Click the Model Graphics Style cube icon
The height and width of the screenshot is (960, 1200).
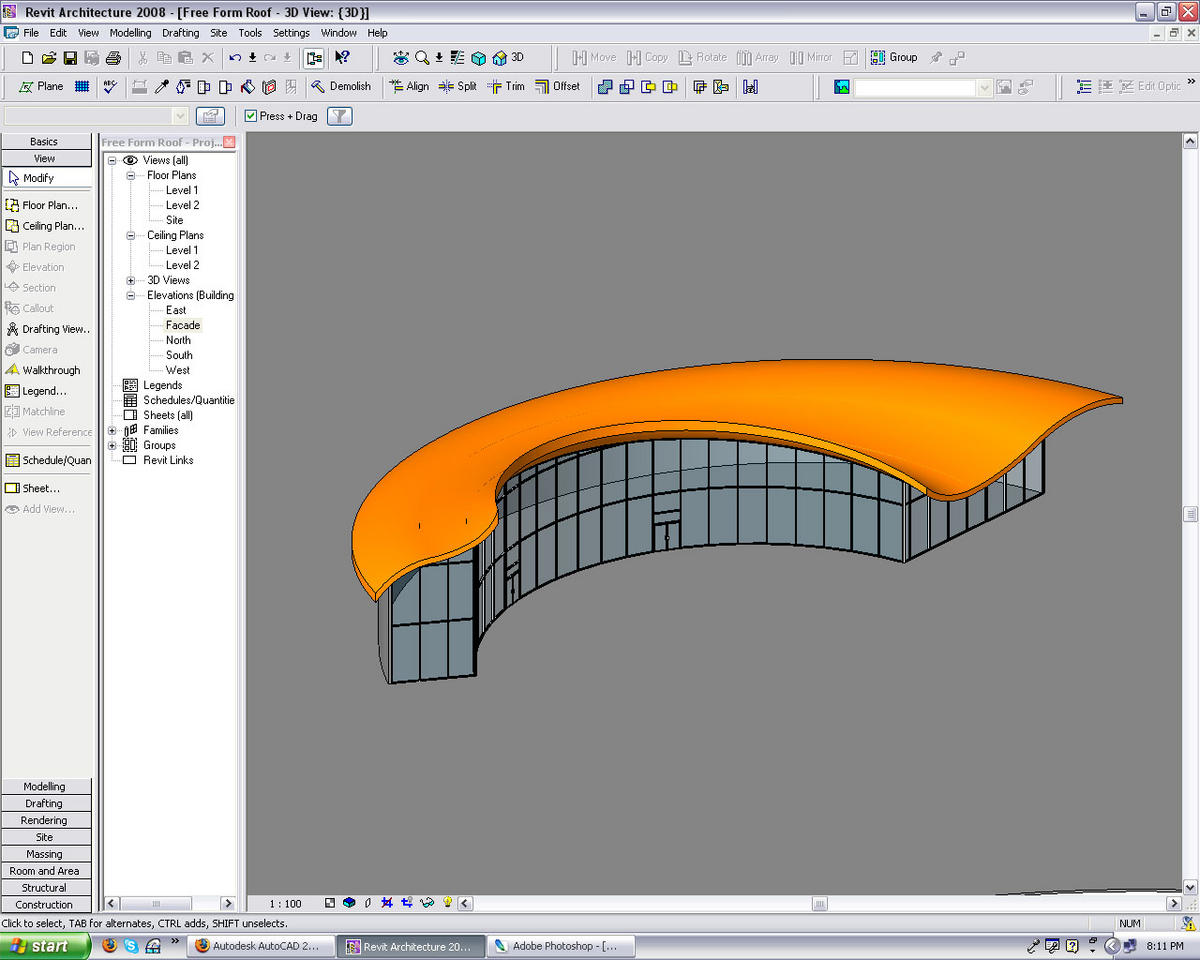(x=349, y=903)
